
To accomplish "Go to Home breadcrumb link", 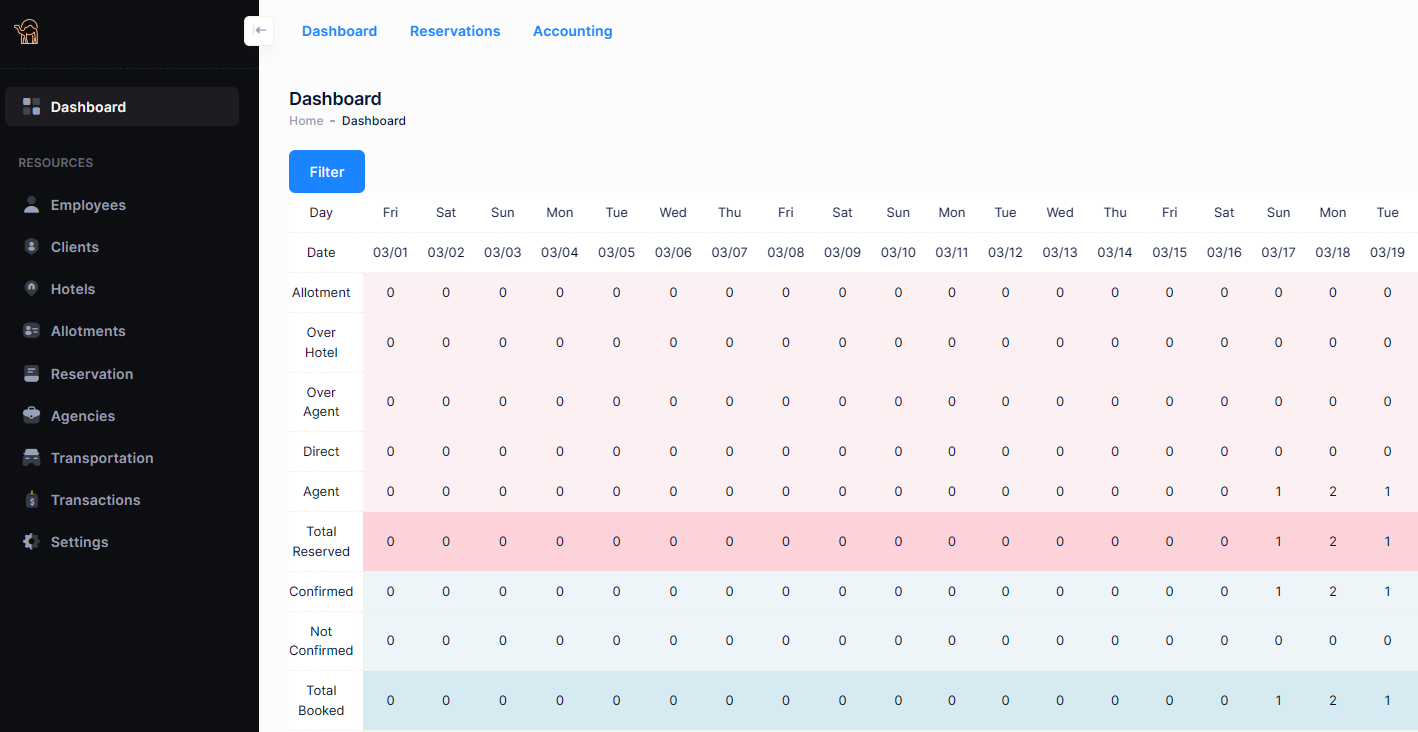I will click(306, 121).
